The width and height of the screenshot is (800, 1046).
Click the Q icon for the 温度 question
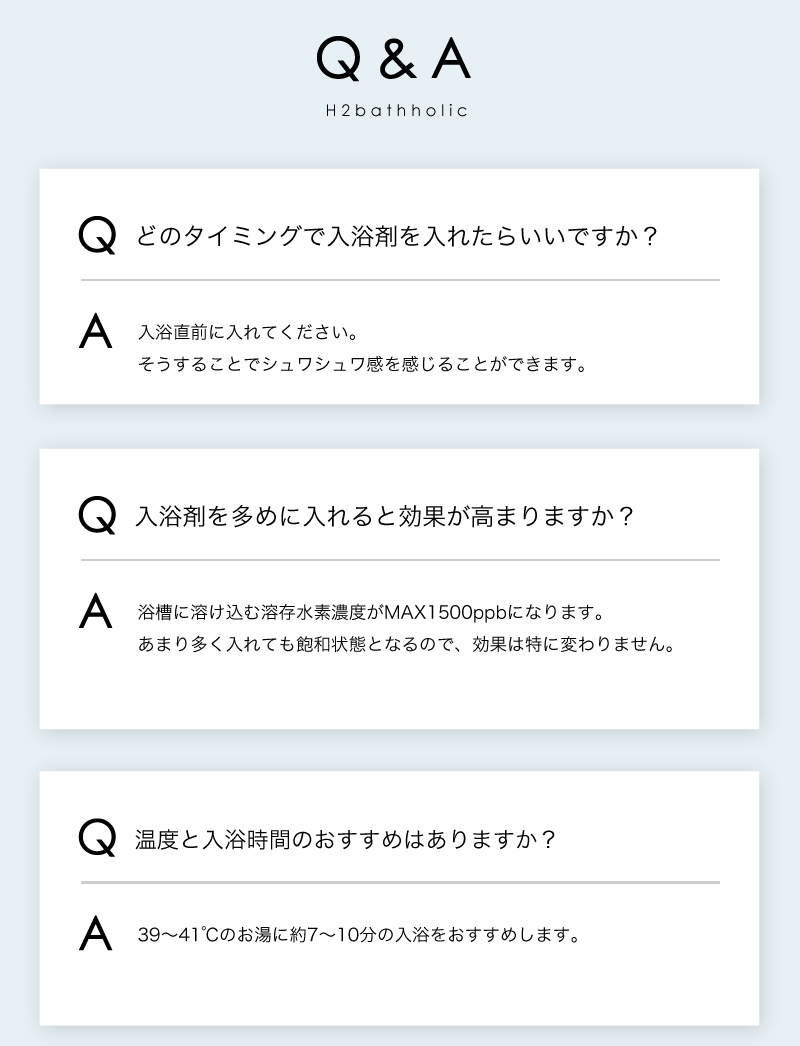pos(97,838)
